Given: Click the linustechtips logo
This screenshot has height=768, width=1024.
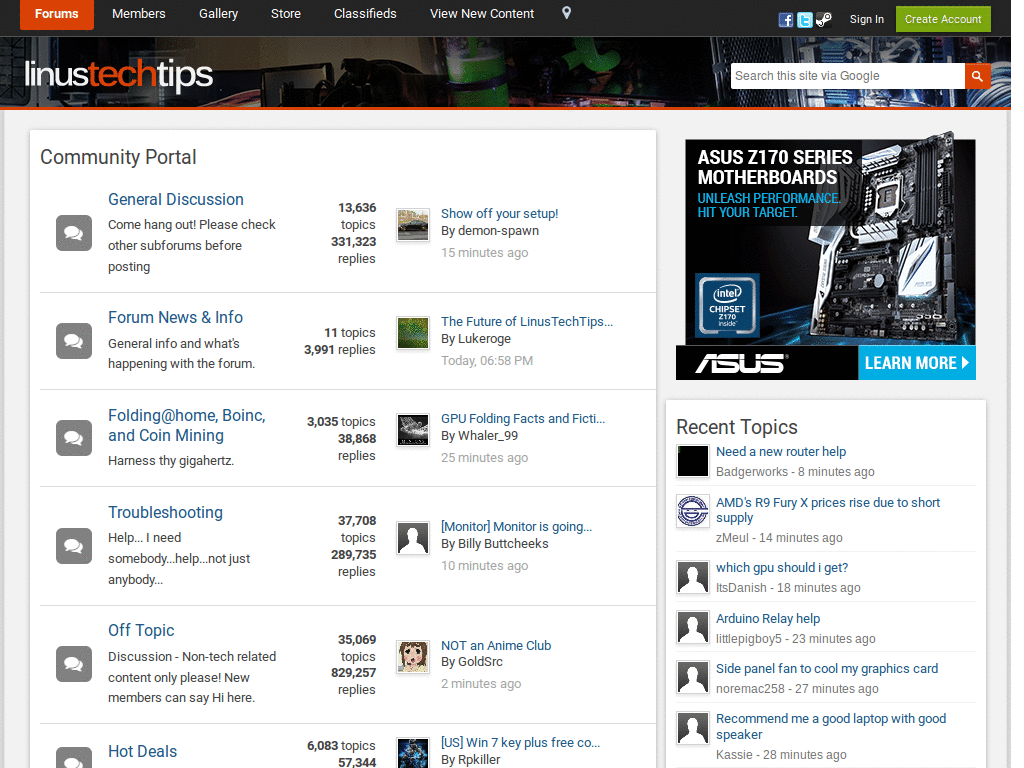Looking at the screenshot, I should [x=119, y=74].
